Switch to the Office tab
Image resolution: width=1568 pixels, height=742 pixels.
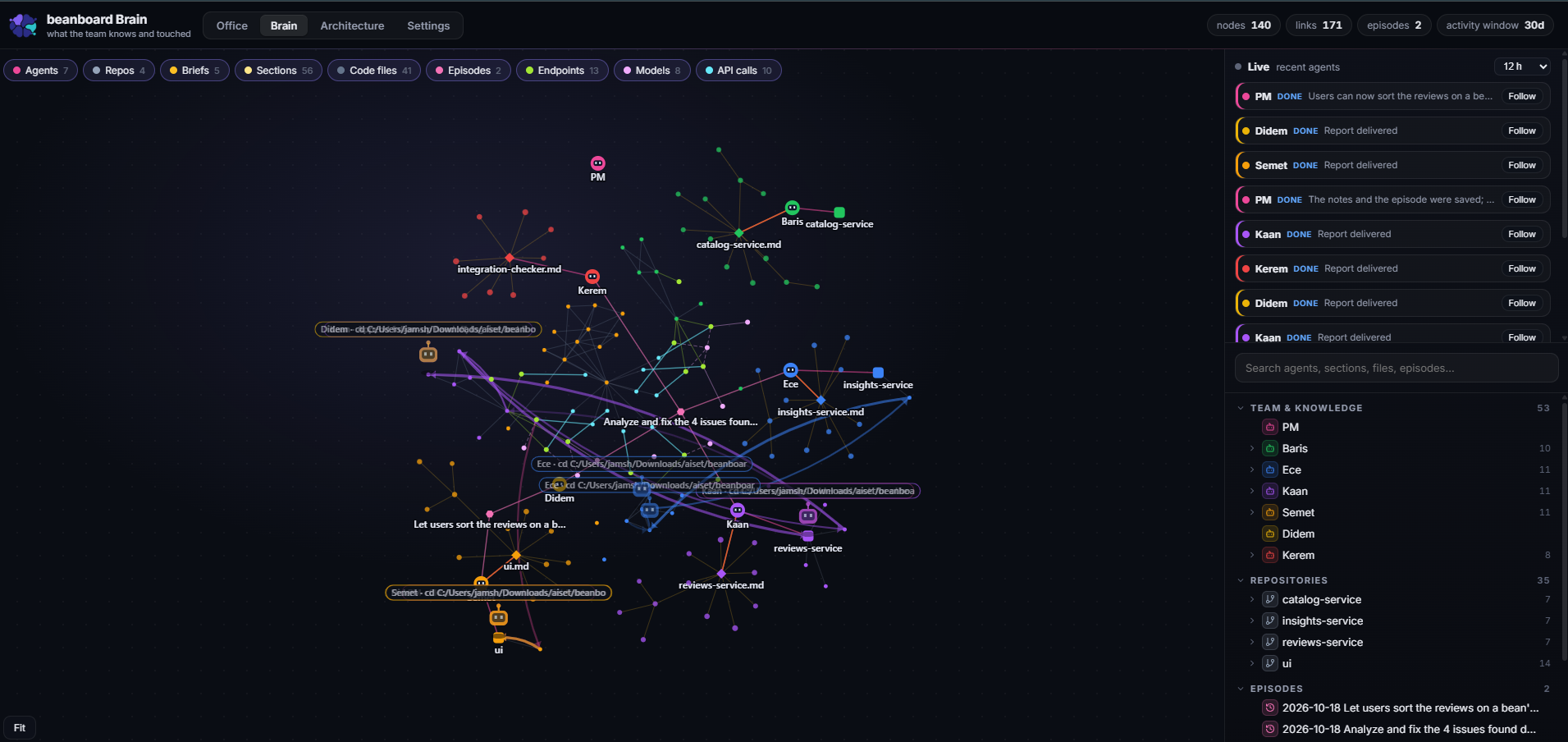(x=232, y=25)
